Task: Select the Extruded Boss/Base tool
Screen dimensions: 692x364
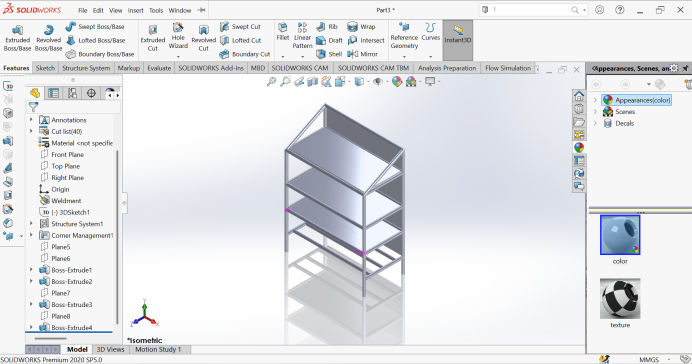Action: point(18,38)
